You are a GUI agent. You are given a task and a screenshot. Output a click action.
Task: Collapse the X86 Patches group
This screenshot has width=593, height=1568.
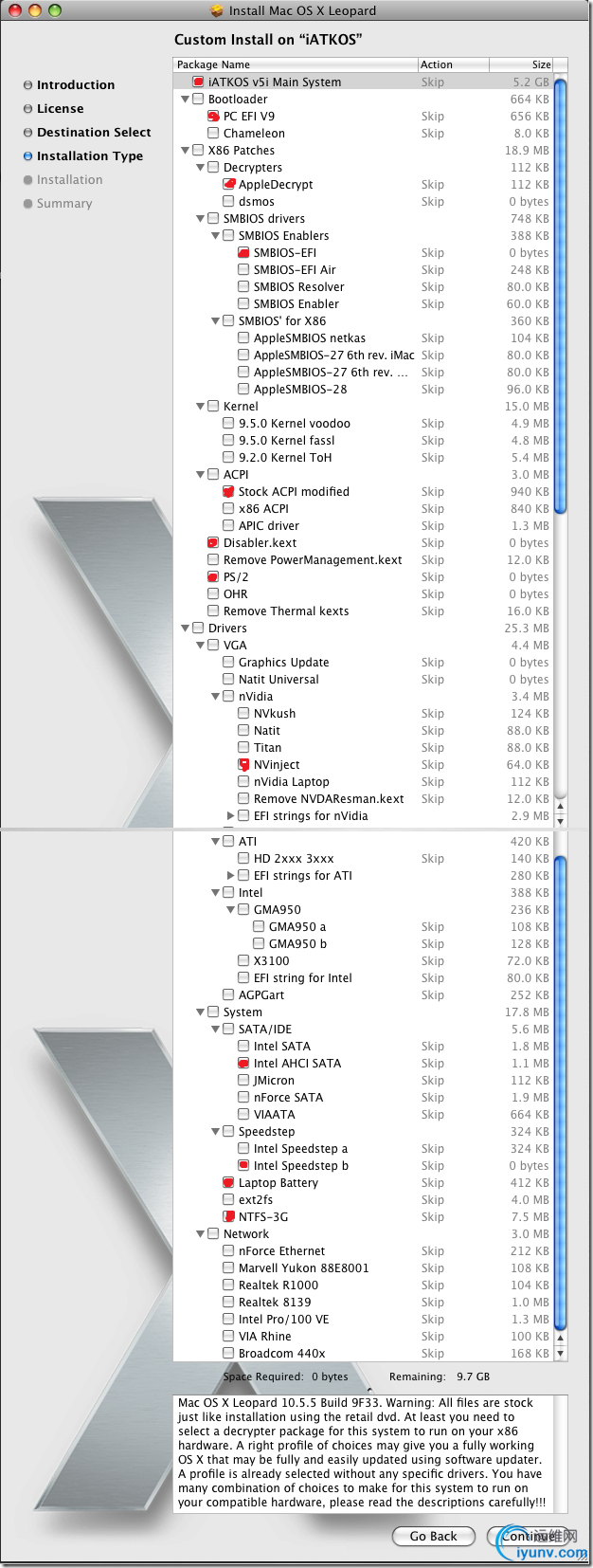[x=185, y=151]
